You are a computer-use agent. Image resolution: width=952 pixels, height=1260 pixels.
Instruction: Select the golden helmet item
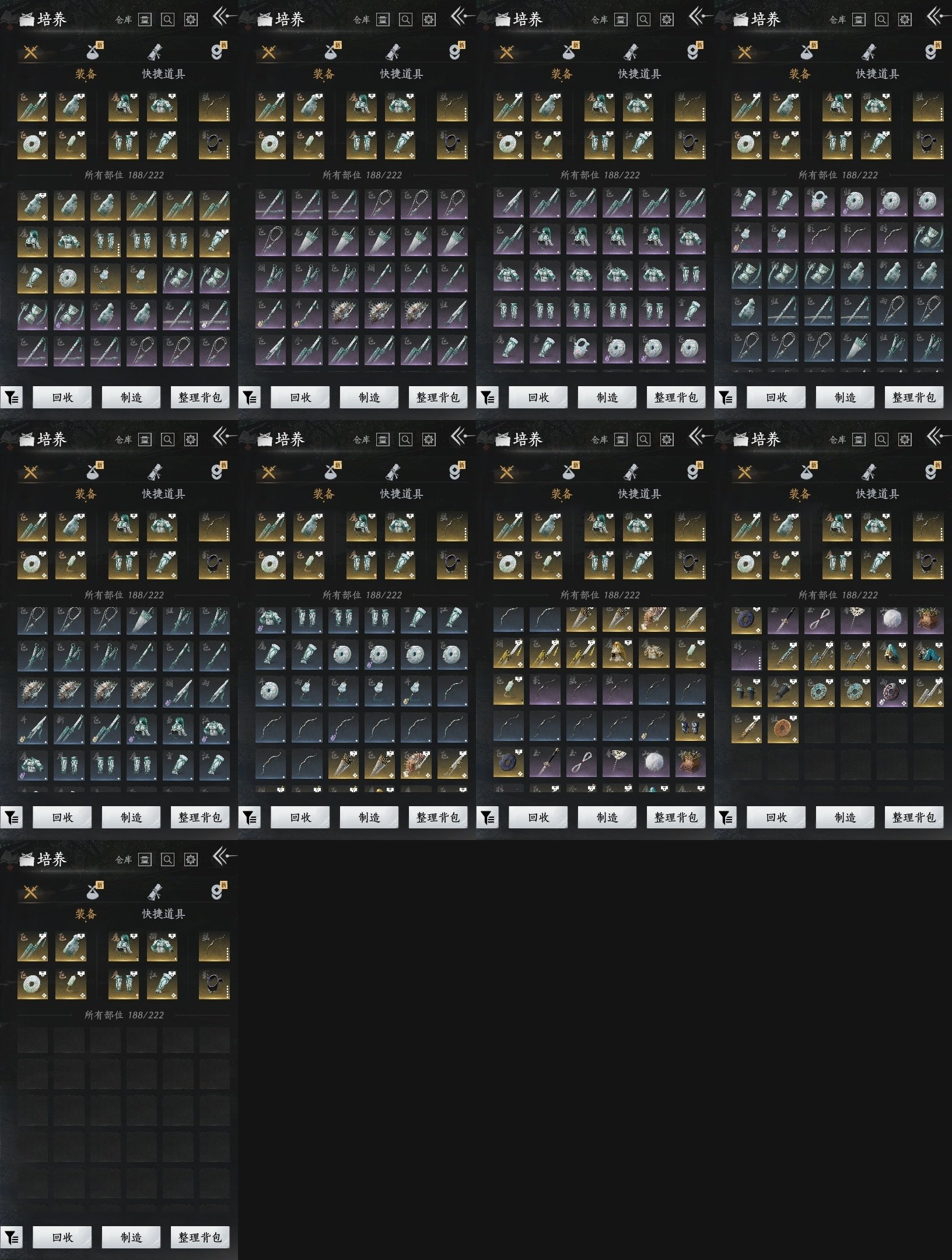(x=618, y=653)
